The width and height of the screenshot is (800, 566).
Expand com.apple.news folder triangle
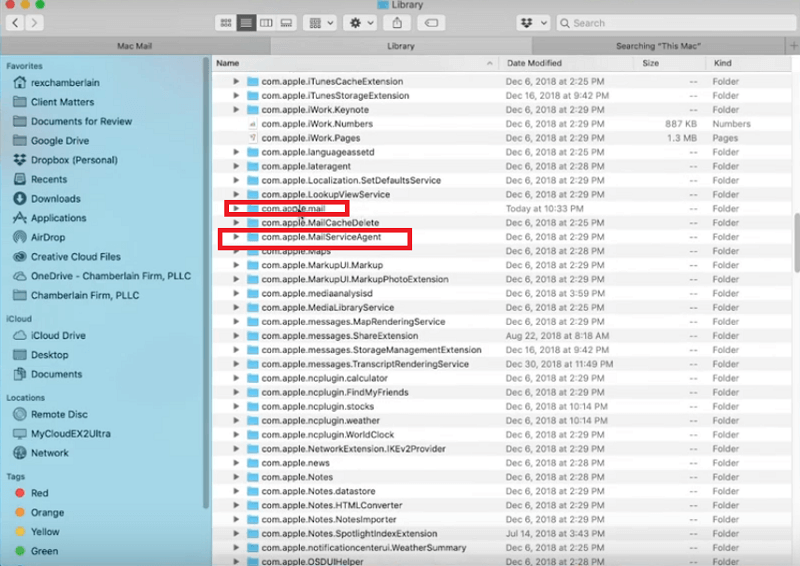[236, 463]
